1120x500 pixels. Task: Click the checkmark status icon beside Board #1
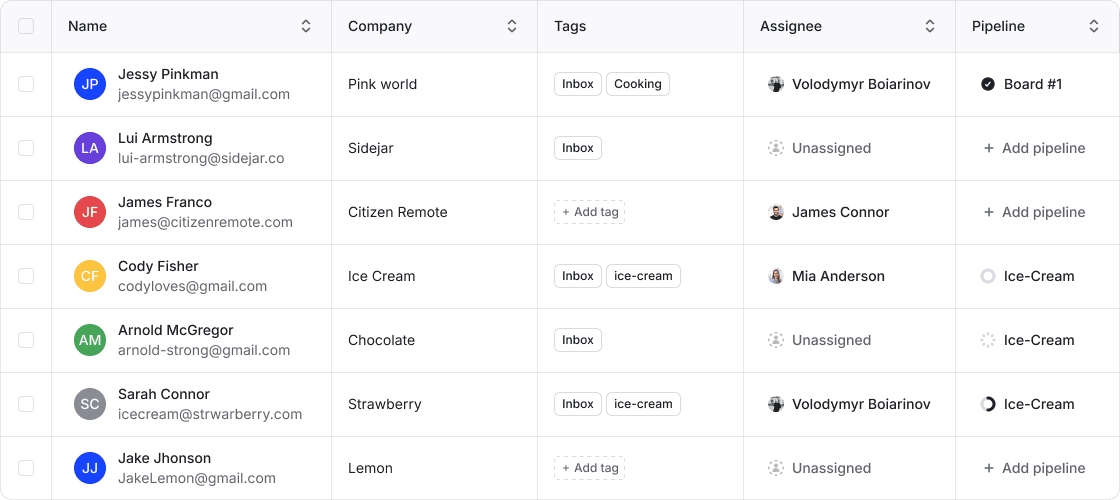988,84
